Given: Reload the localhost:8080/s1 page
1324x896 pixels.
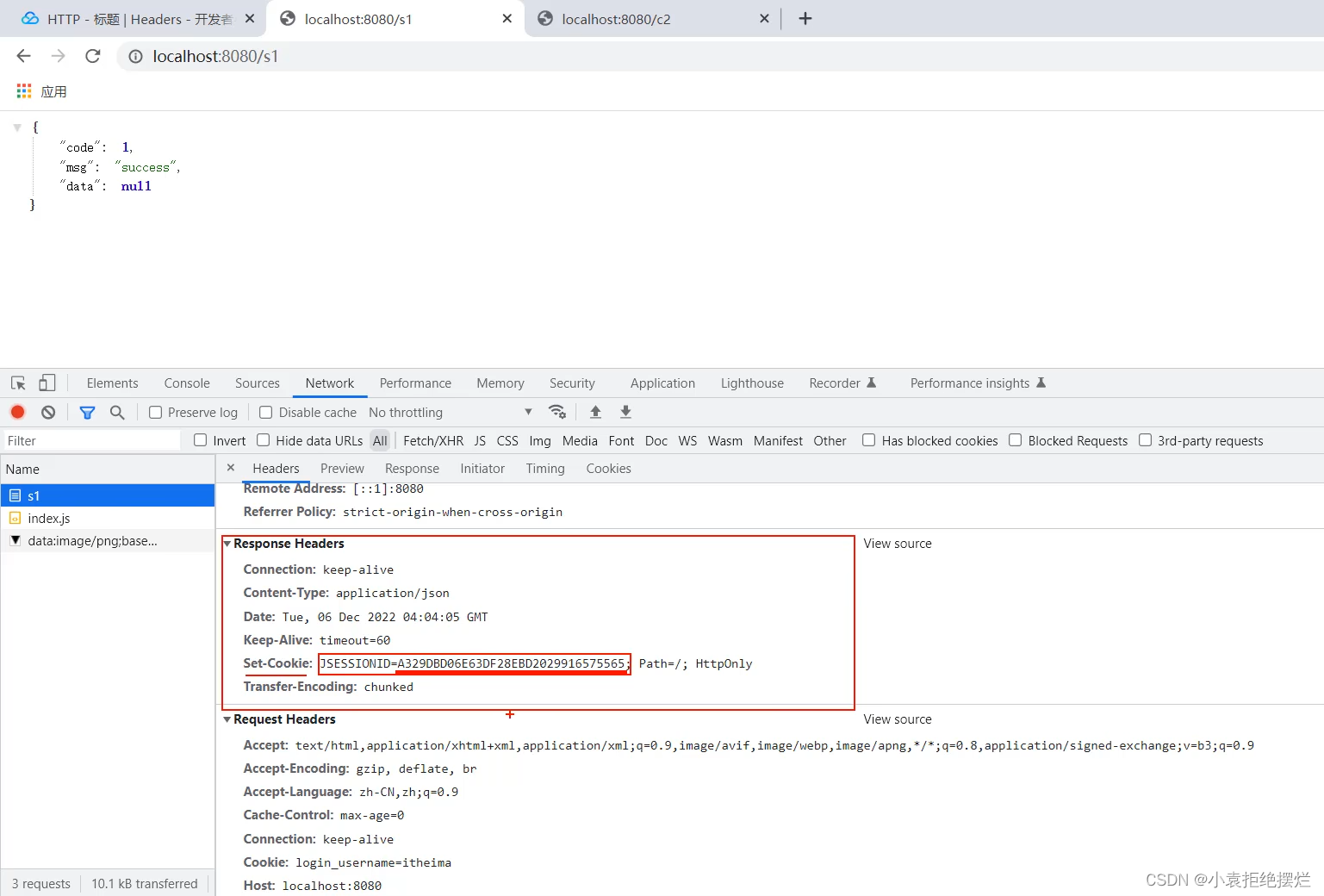Looking at the screenshot, I should click(x=93, y=56).
